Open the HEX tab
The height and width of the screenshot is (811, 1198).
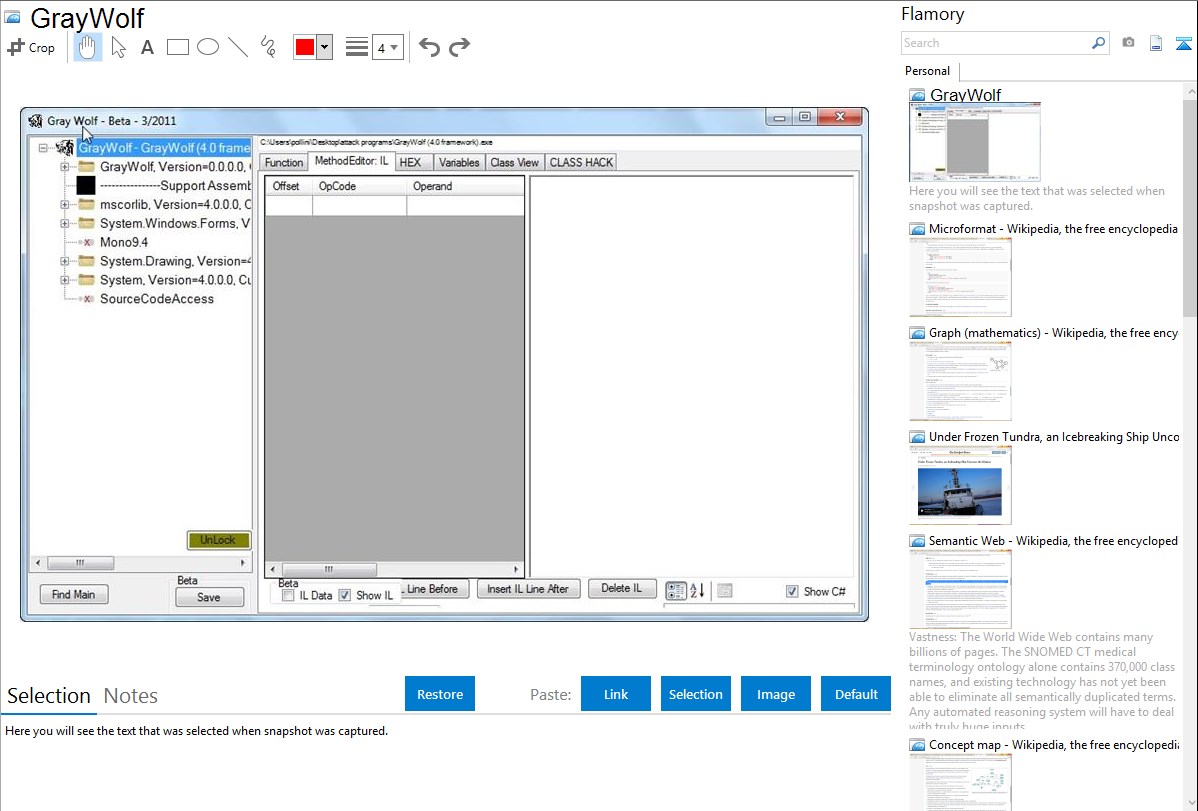410,163
